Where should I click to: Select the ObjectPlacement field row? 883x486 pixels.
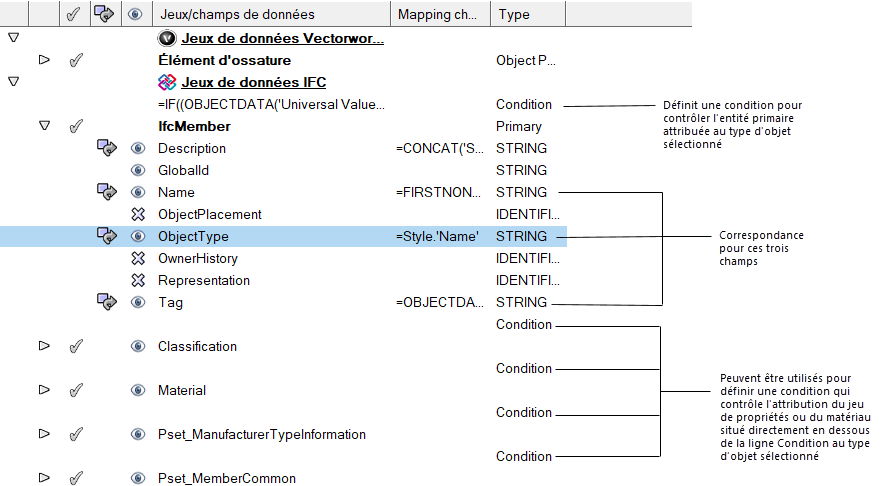click(209, 215)
